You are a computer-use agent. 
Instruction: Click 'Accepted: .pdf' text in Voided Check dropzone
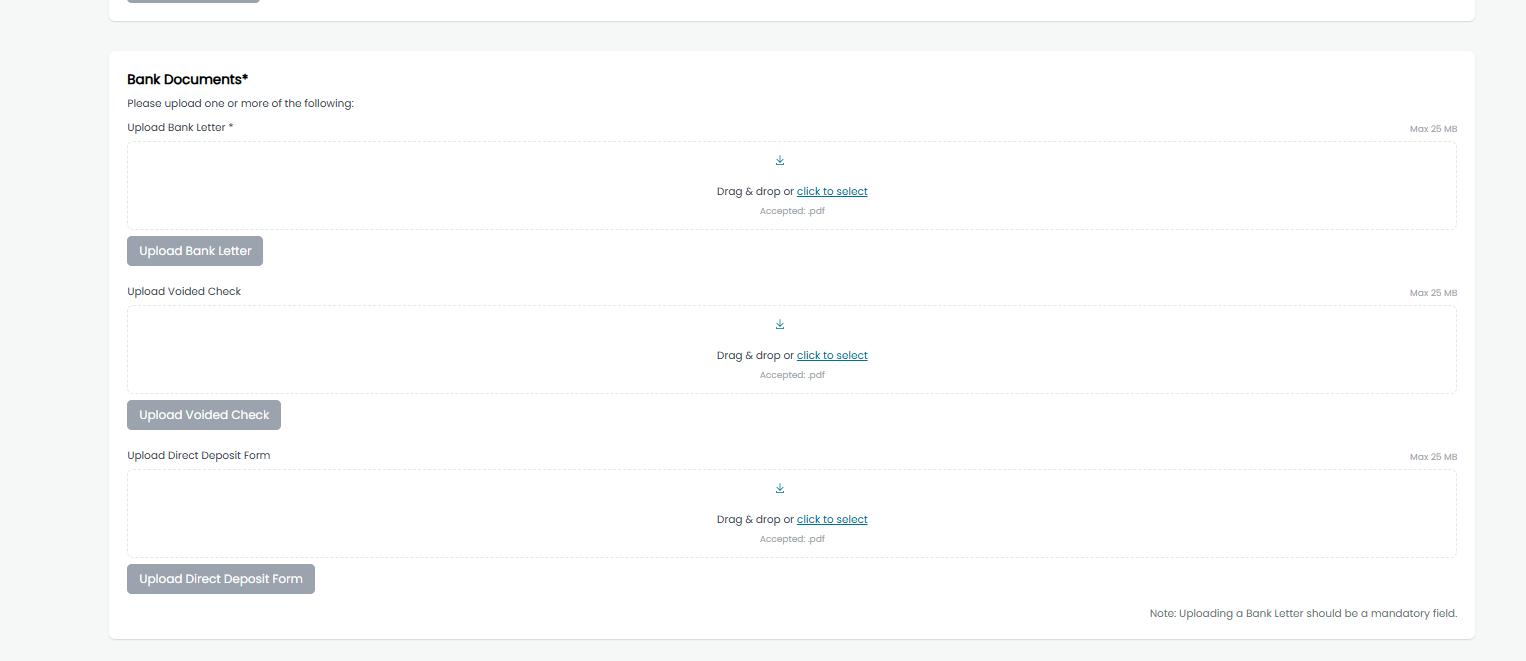(x=792, y=375)
